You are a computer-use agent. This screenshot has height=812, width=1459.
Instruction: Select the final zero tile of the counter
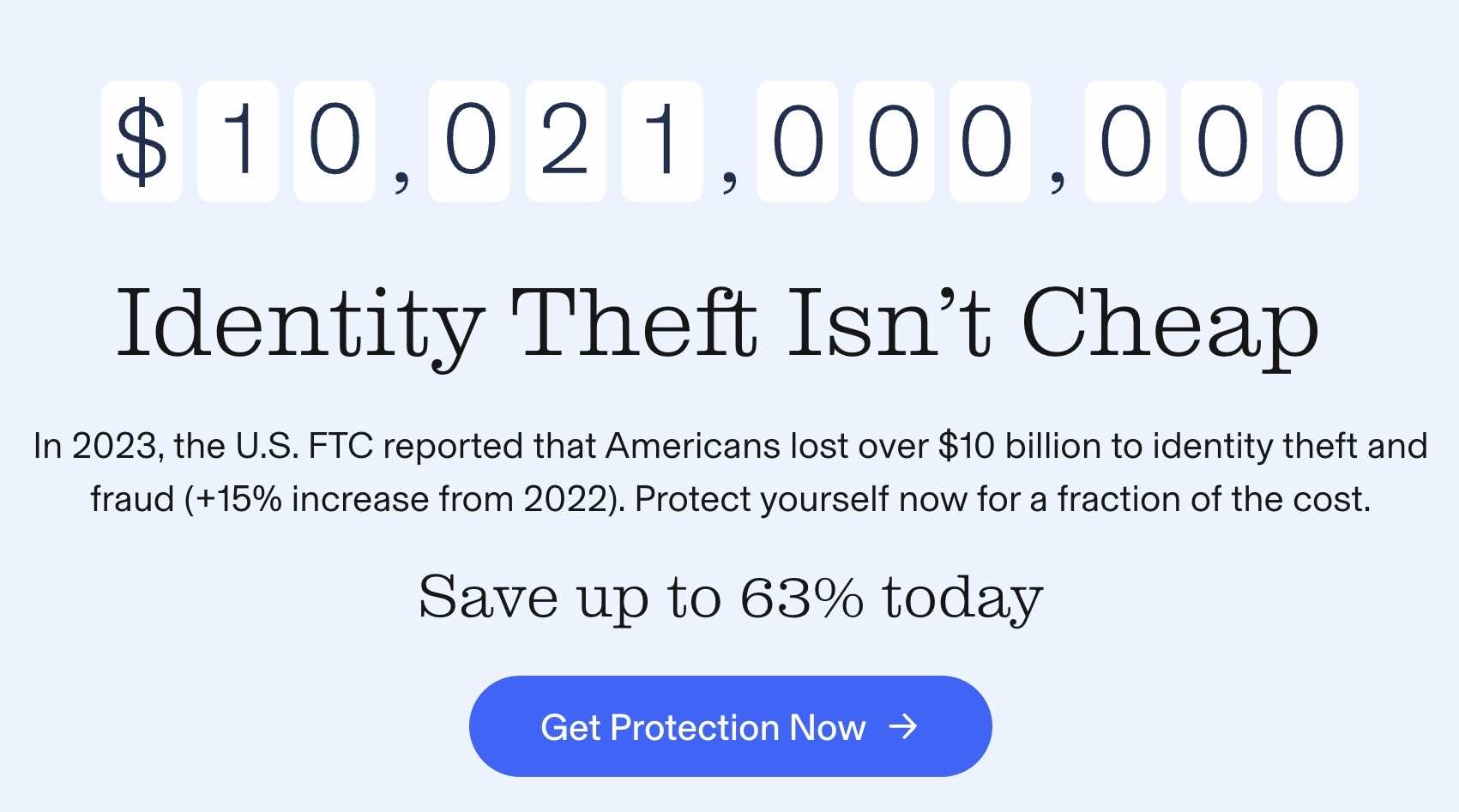pyautogui.click(x=1317, y=141)
